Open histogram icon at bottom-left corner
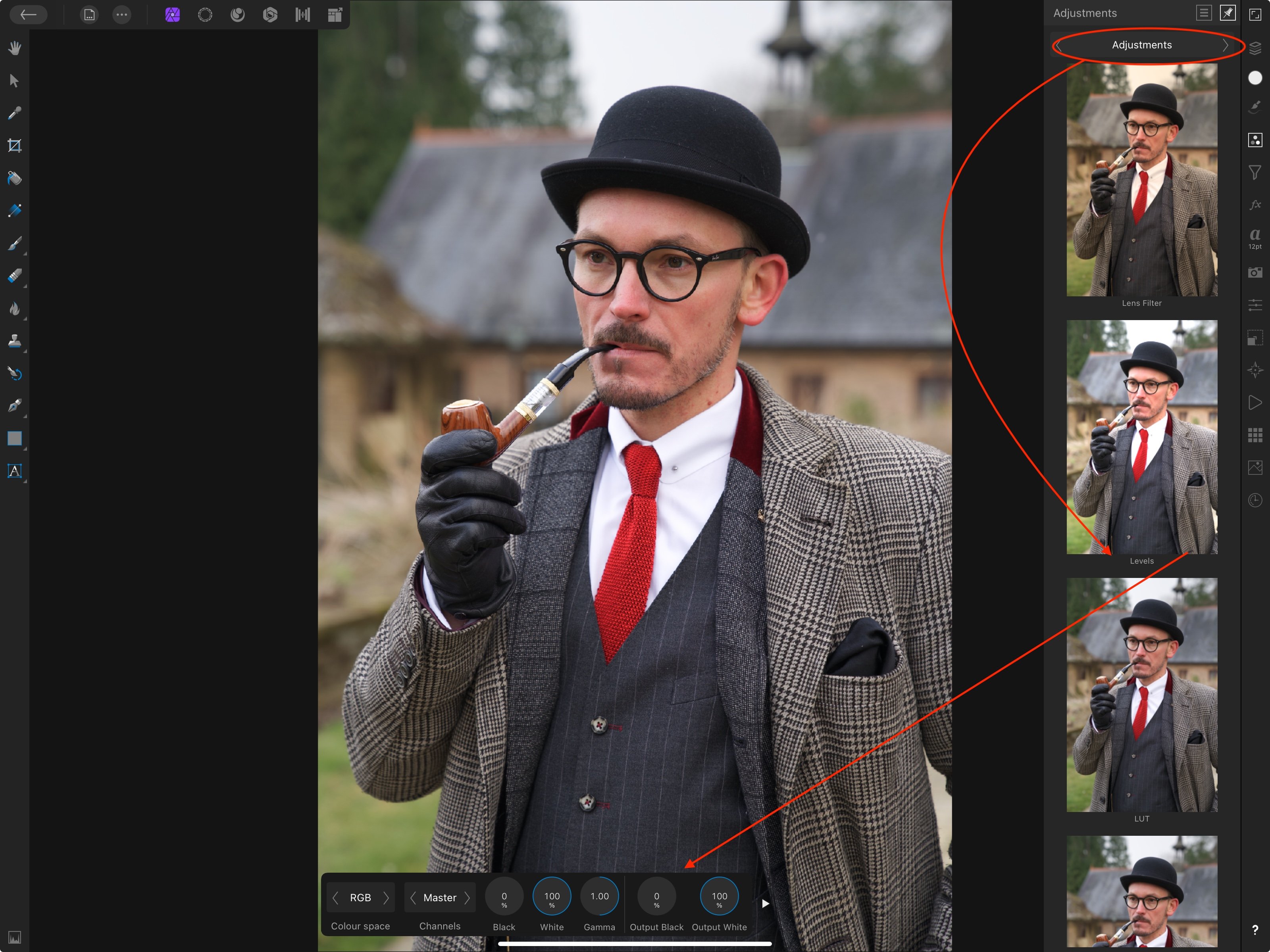1270x952 pixels. (x=15, y=938)
